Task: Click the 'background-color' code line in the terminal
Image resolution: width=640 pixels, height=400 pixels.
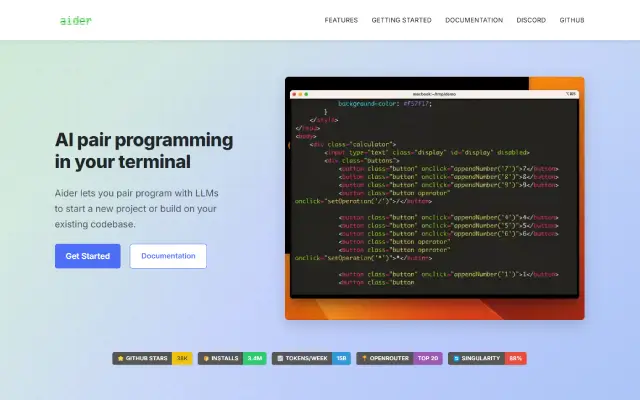Action: click(385, 104)
